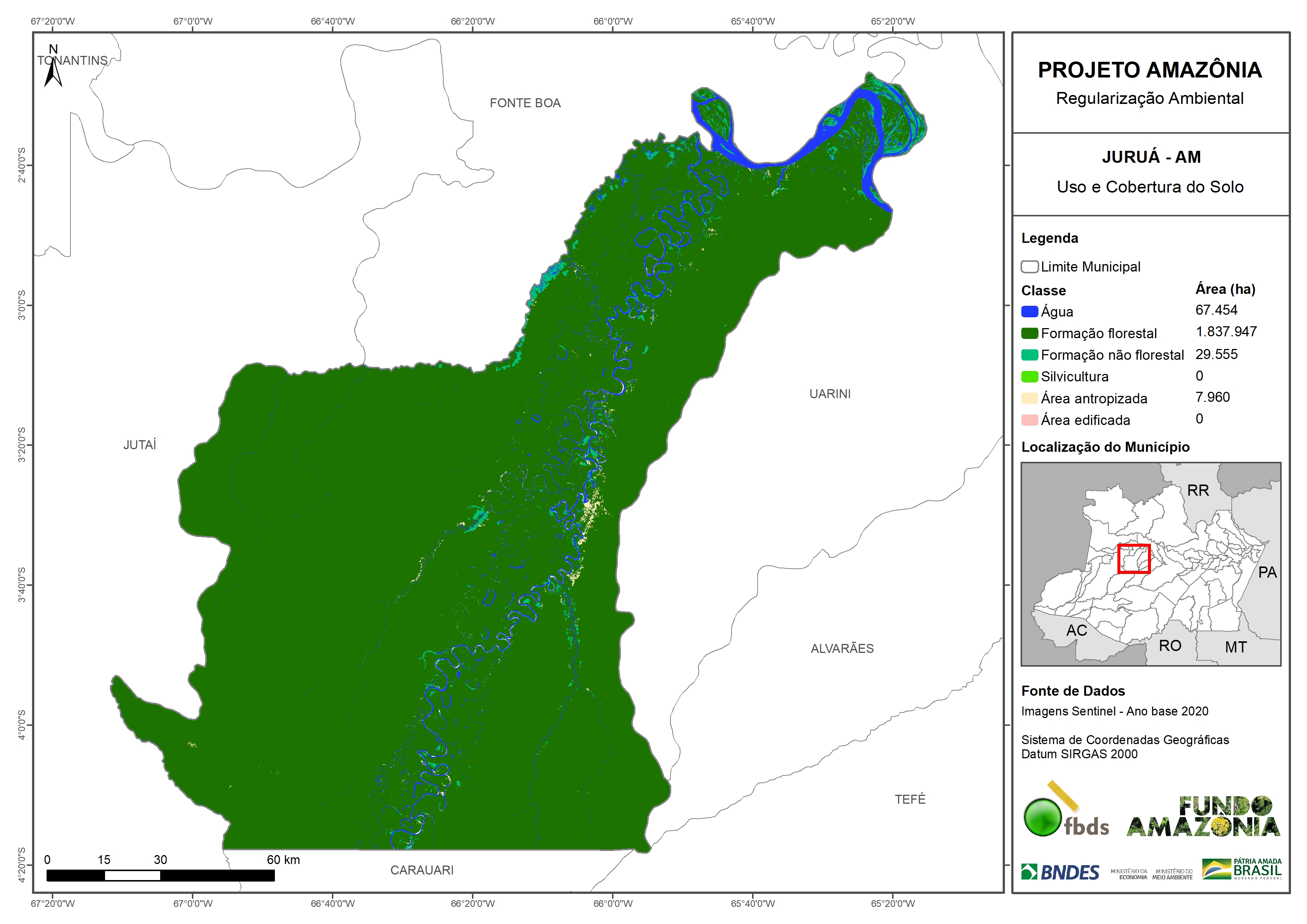Click the Ministério do Meio Ambiente logo
The height and width of the screenshot is (924, 1307).
pyautogui.click(x=1172, y=874)
